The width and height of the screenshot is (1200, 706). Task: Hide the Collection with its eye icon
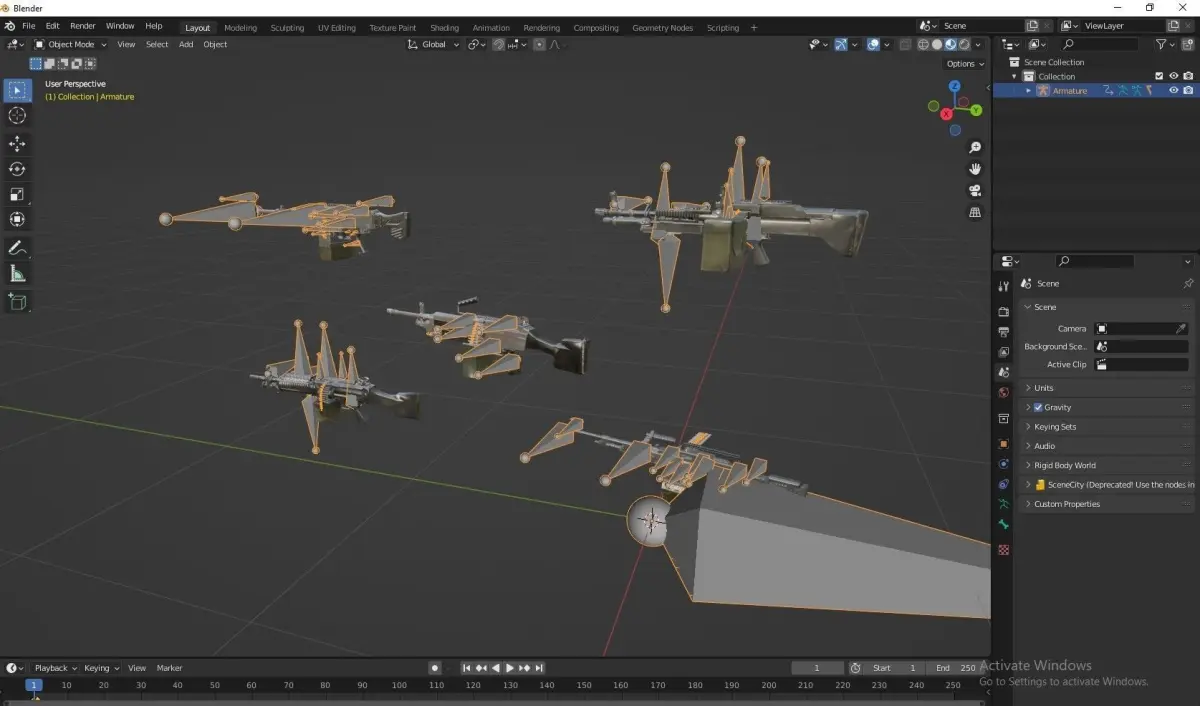[1174, 76]
